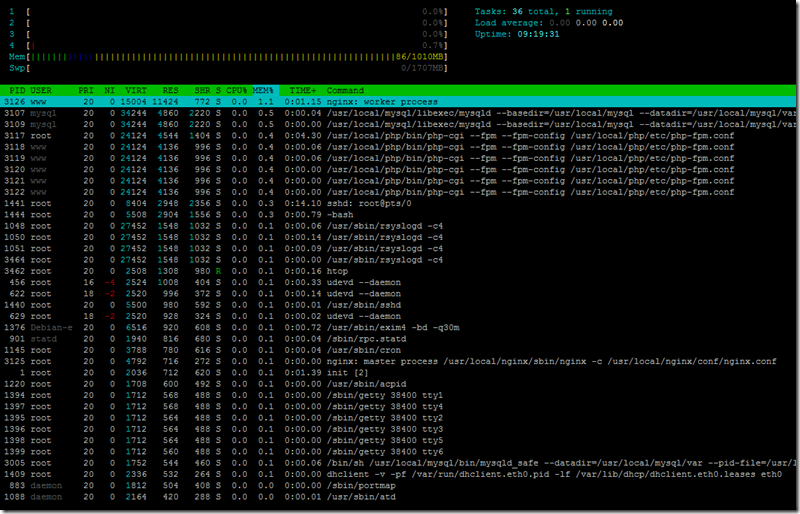The image size is (800, 514).
Task: Sort by the RES column header
Action: pos(170,90)
